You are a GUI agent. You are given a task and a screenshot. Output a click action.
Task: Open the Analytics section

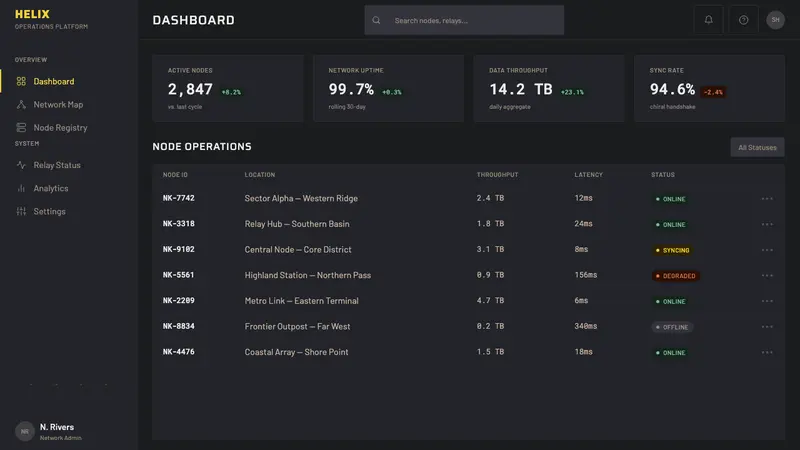69,188
